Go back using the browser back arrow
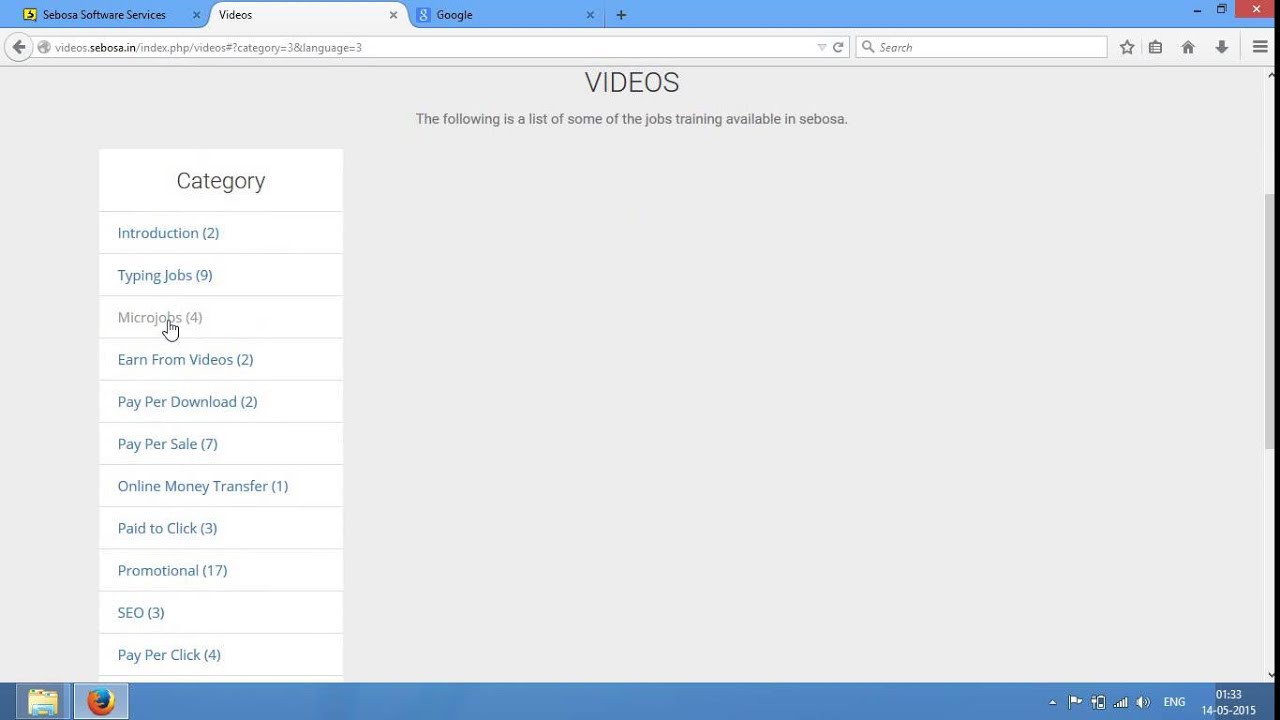 click(19, 47)
